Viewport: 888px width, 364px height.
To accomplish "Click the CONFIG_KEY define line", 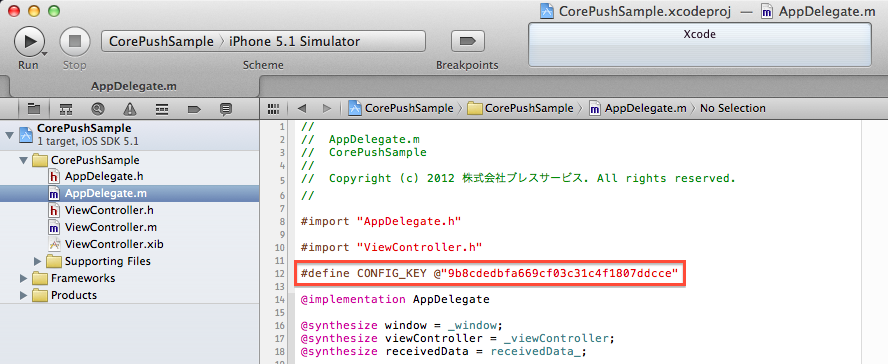I will pos(489,274).
